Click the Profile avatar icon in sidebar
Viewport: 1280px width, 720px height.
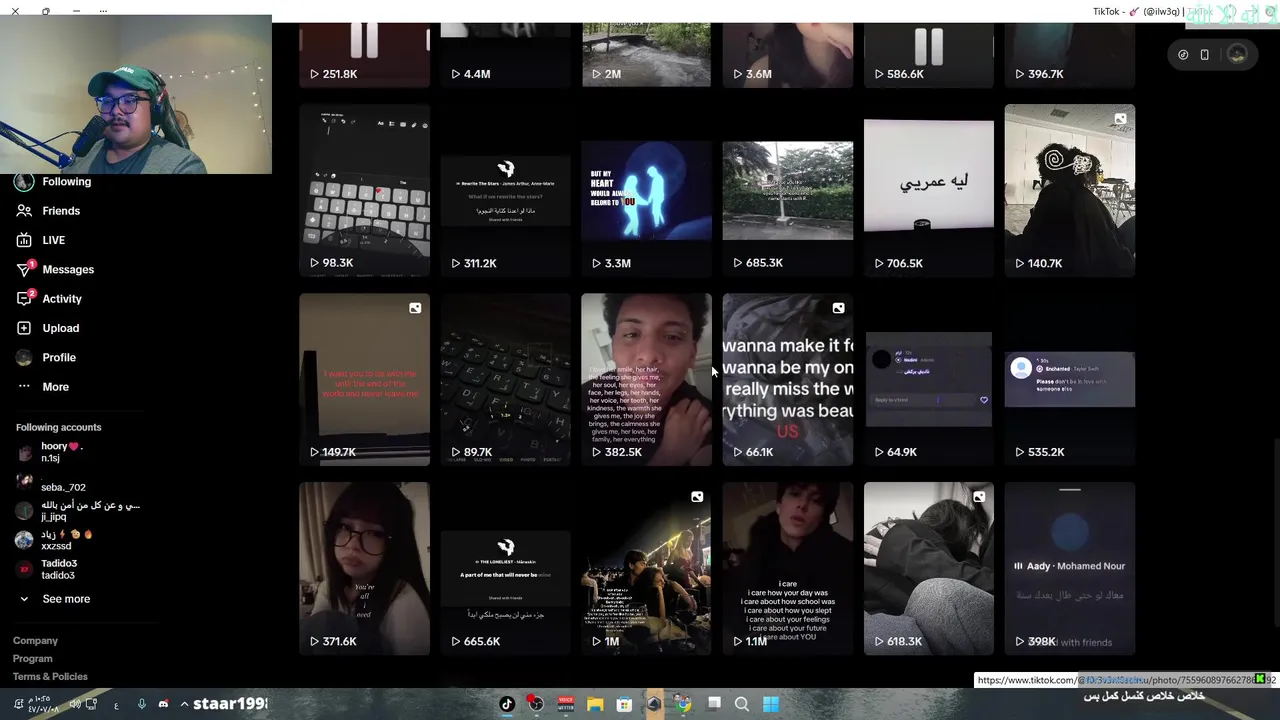click(24, 358)
